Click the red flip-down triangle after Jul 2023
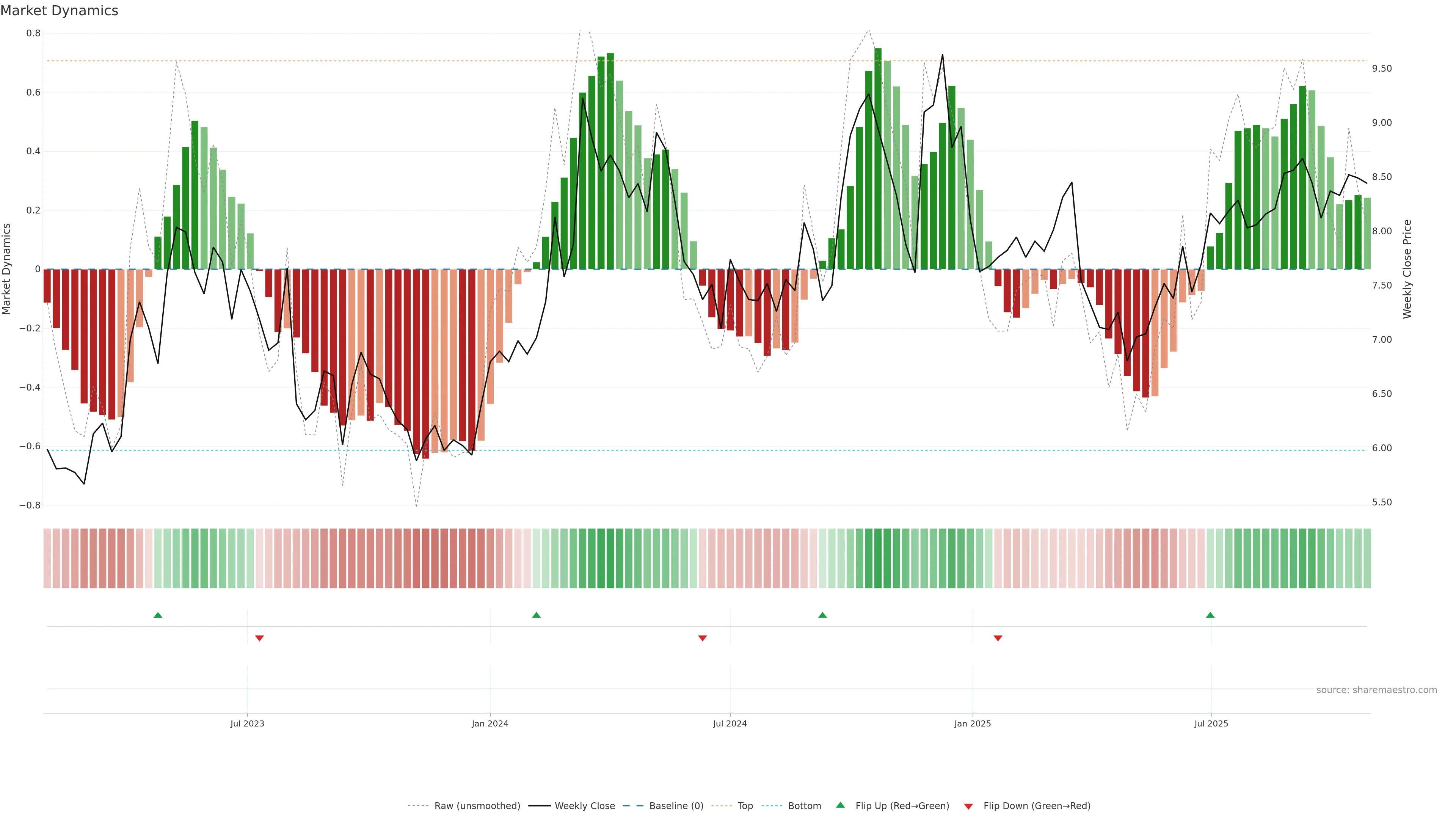Screen dimensions: 1456x819 click(x=259, y=638)
